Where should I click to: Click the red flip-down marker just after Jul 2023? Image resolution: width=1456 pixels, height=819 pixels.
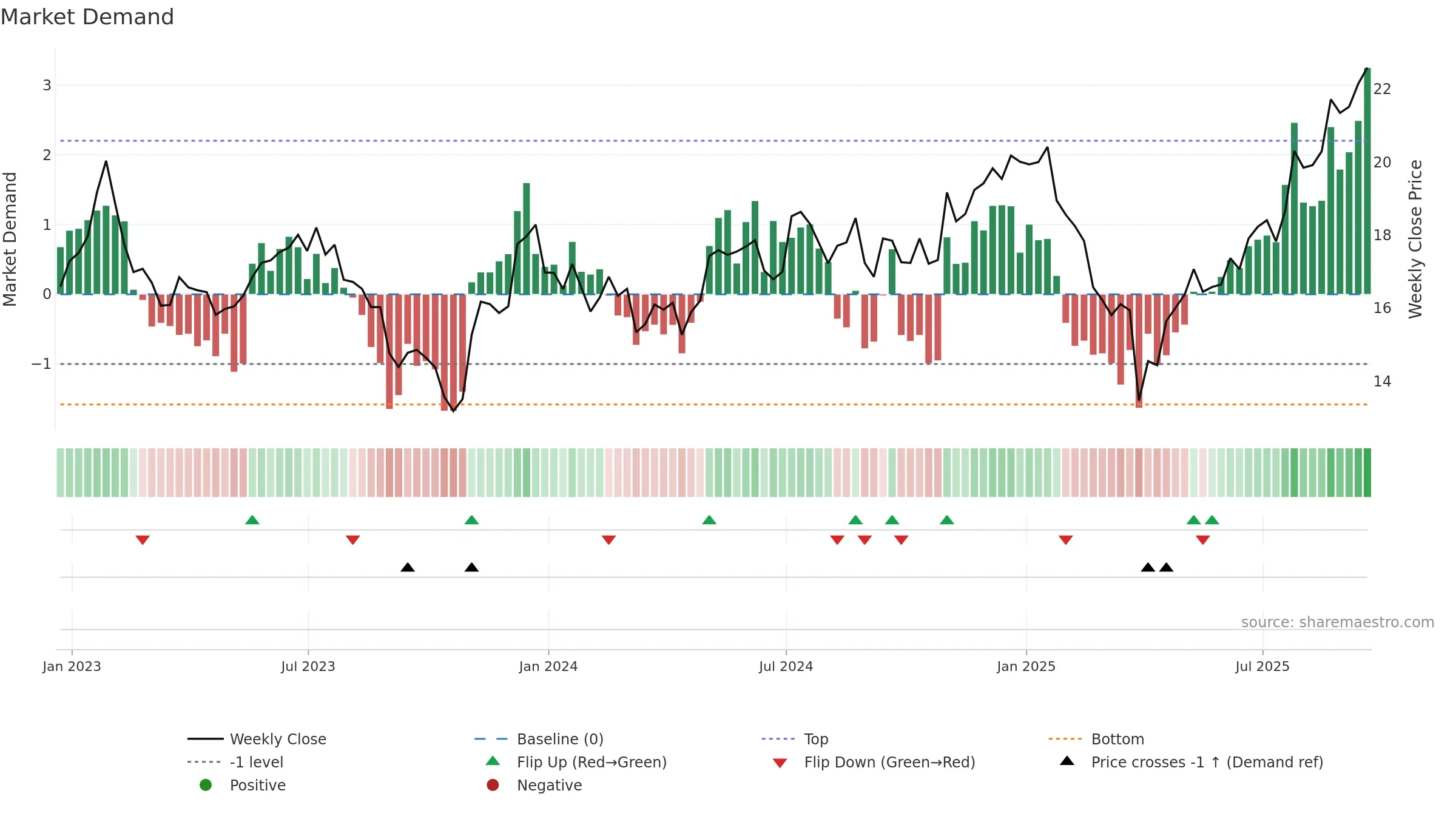[x=352, y=540]
